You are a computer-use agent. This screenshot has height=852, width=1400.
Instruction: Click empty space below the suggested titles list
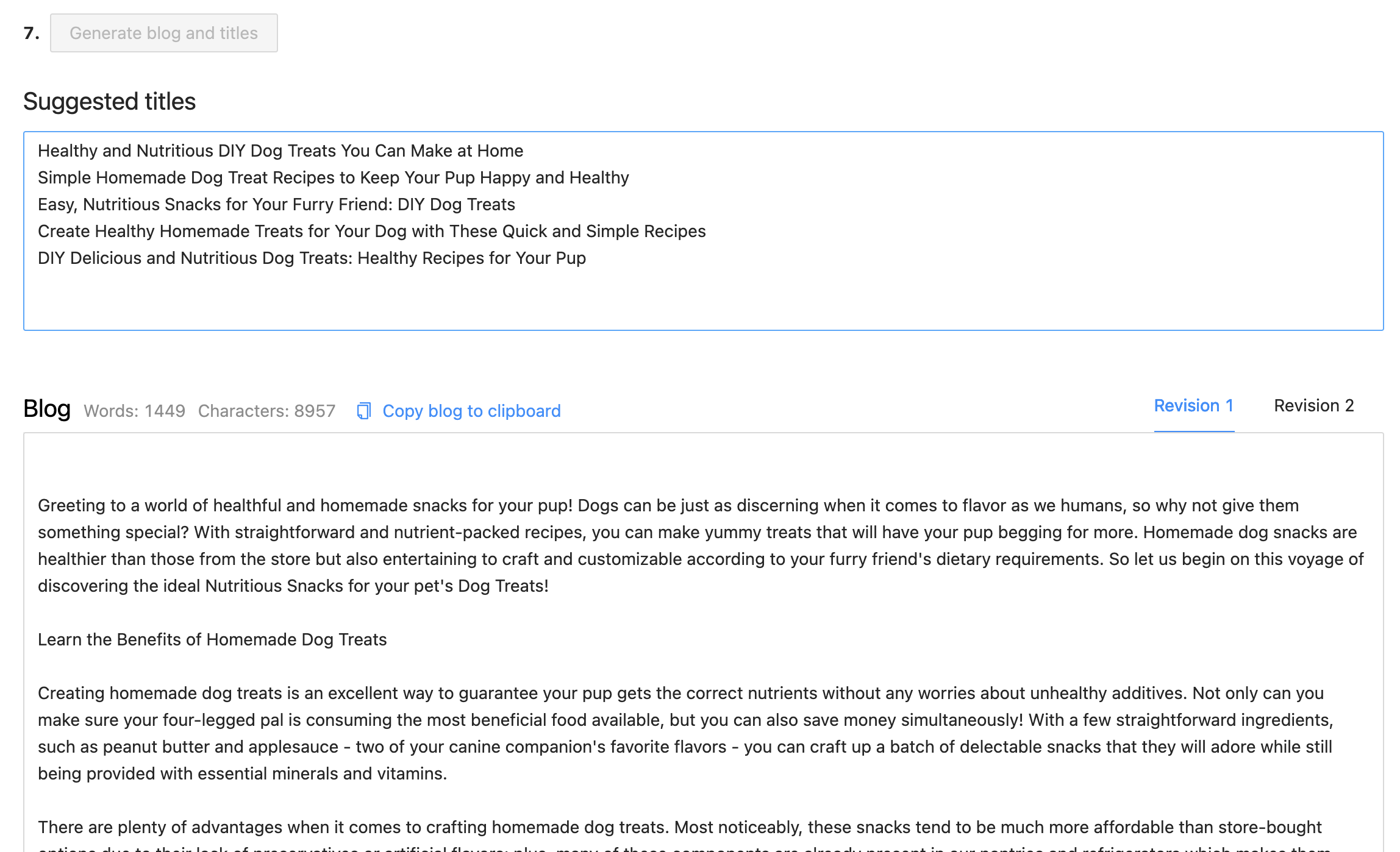[x=701, y=299]
